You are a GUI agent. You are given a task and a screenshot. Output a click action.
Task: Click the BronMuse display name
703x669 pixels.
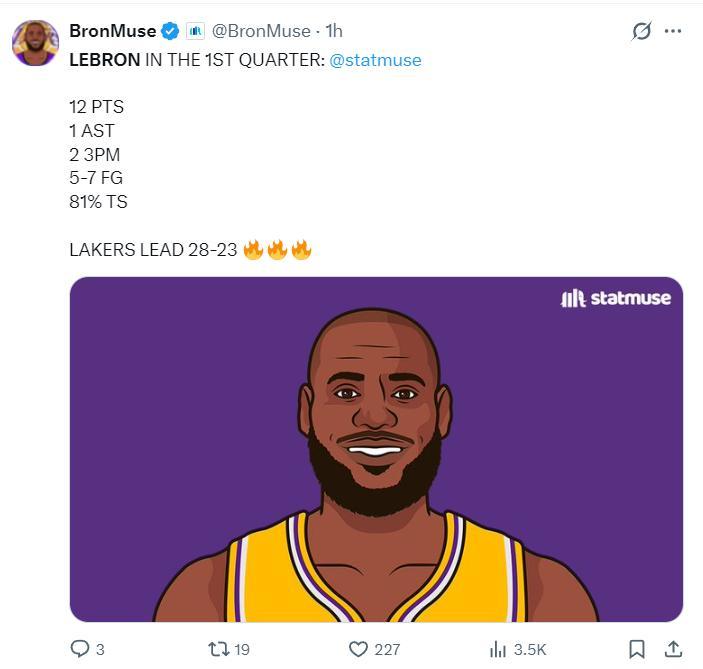[x=112, y=31]
